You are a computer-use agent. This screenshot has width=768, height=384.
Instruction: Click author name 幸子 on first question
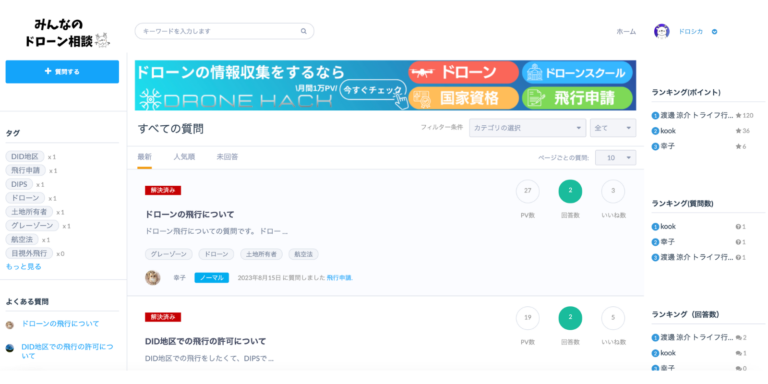coord(180,278)
